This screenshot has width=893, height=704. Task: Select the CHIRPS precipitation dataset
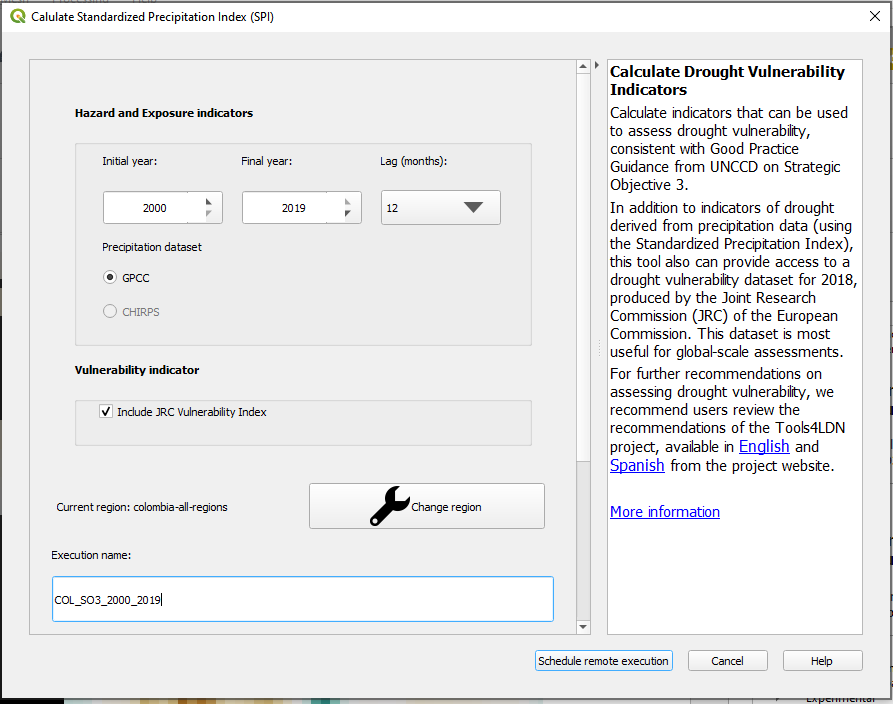click(x=110, y=312)
